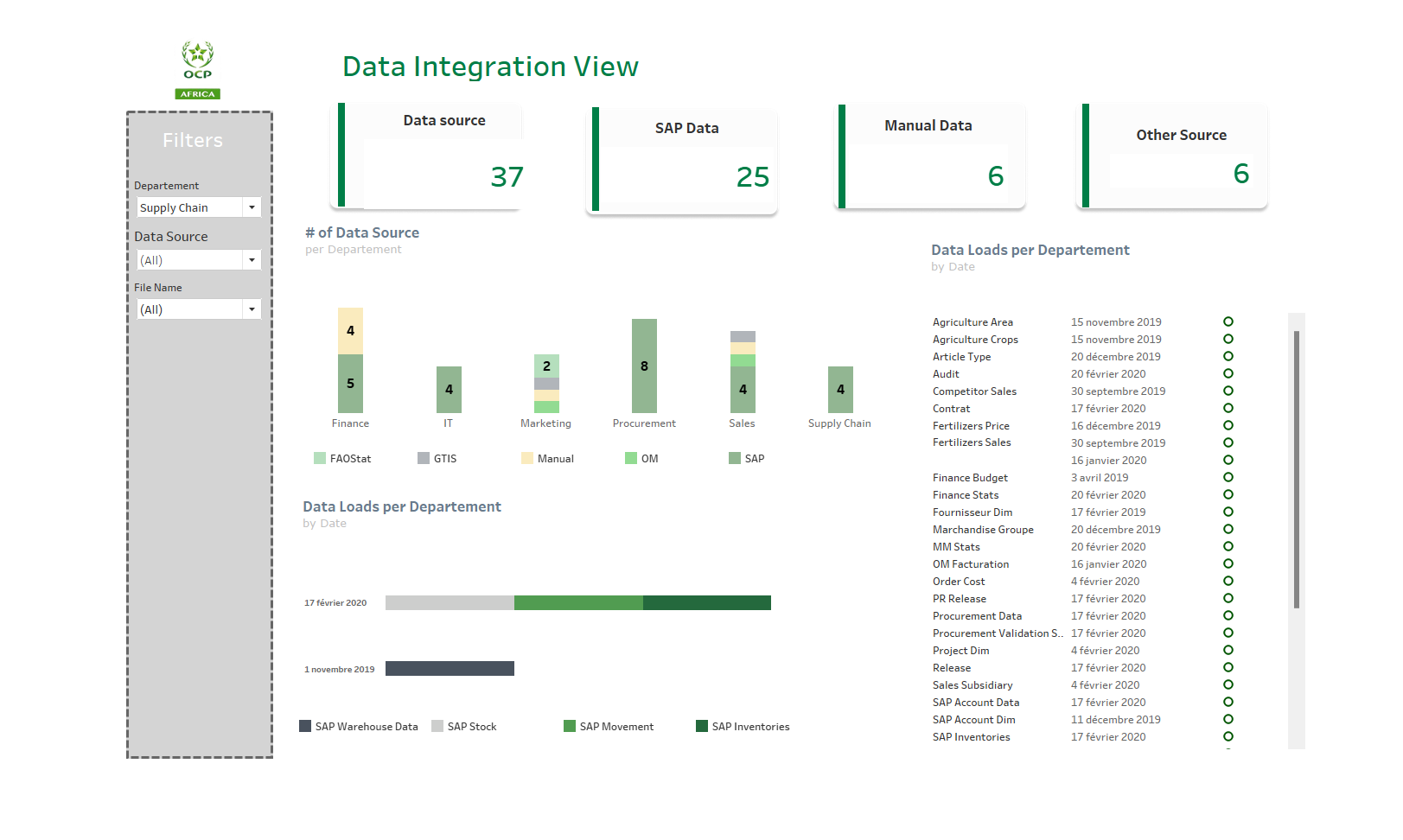Click the Manual legend swatch
This screenshot has height=840, width=1403.
pyautogui.click(x=527, y=458)
